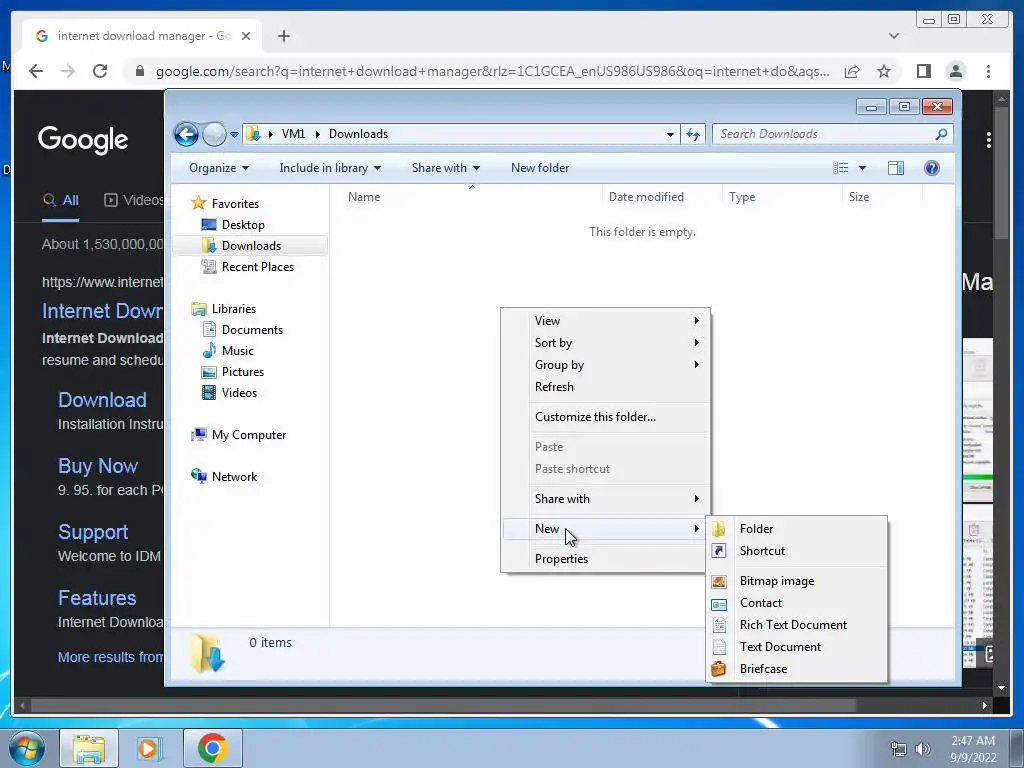Select Downloads in the navigation pane
This screenshot has width=1024, height=768.
[249, 246]
